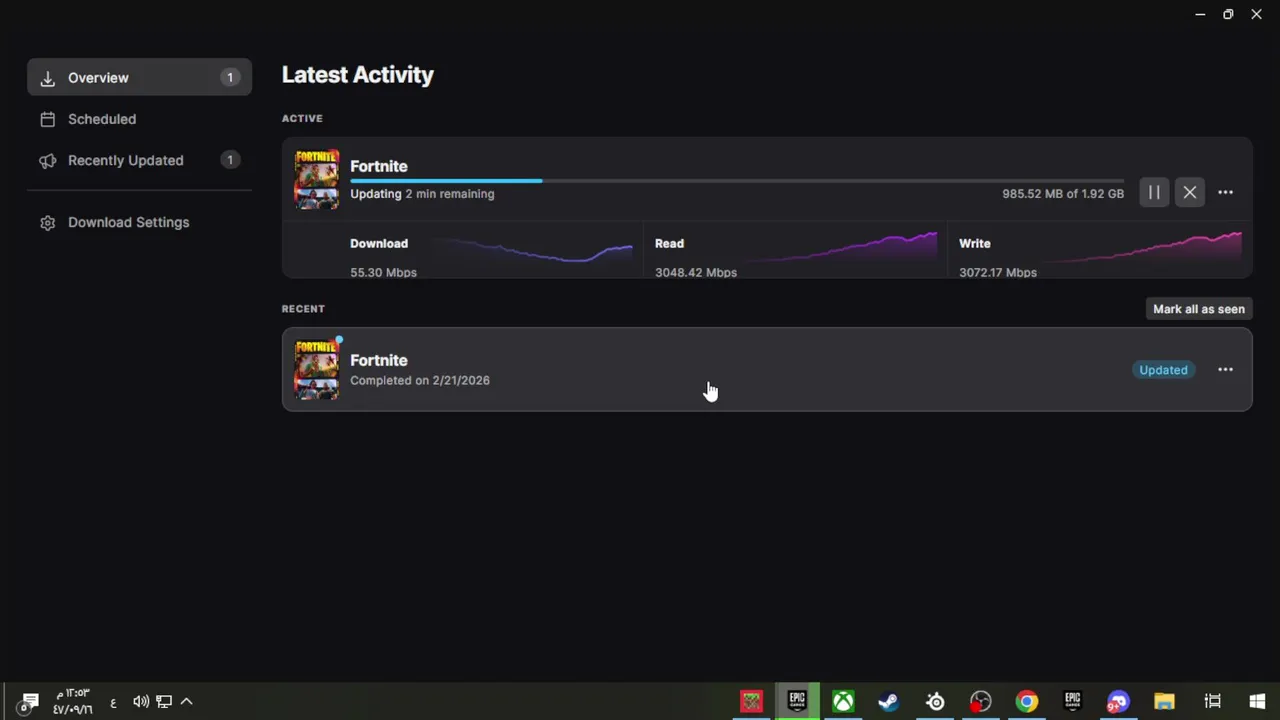Click the network tray icon

pyautogui.click(x=164, y=702)
